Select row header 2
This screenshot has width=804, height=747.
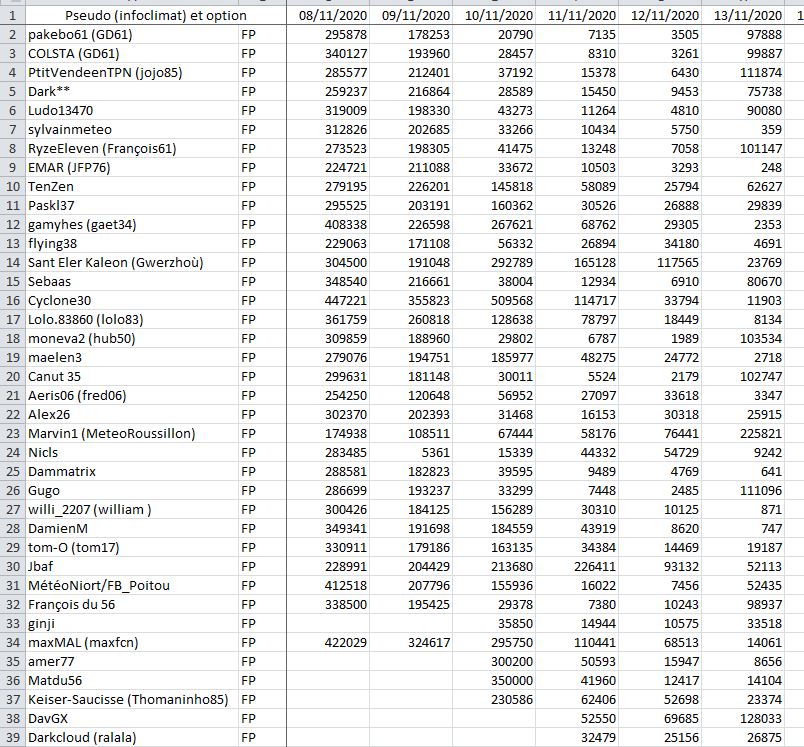[12, 35]
